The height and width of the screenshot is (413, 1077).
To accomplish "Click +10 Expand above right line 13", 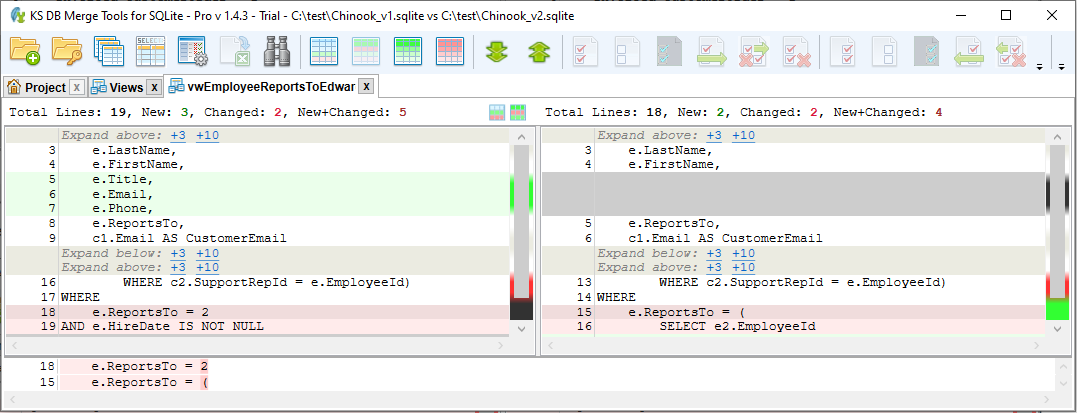I will [743, 267].
